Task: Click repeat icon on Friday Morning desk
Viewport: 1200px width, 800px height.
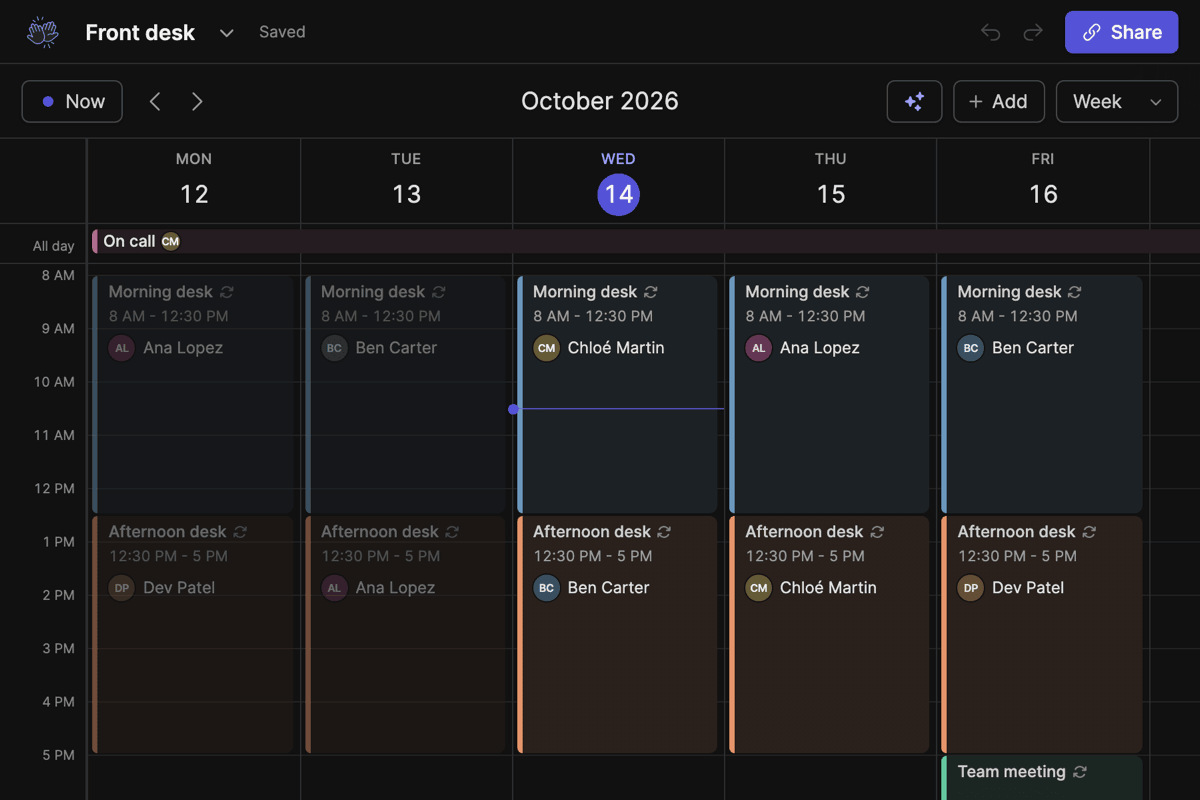Action: pos(1075,292)
